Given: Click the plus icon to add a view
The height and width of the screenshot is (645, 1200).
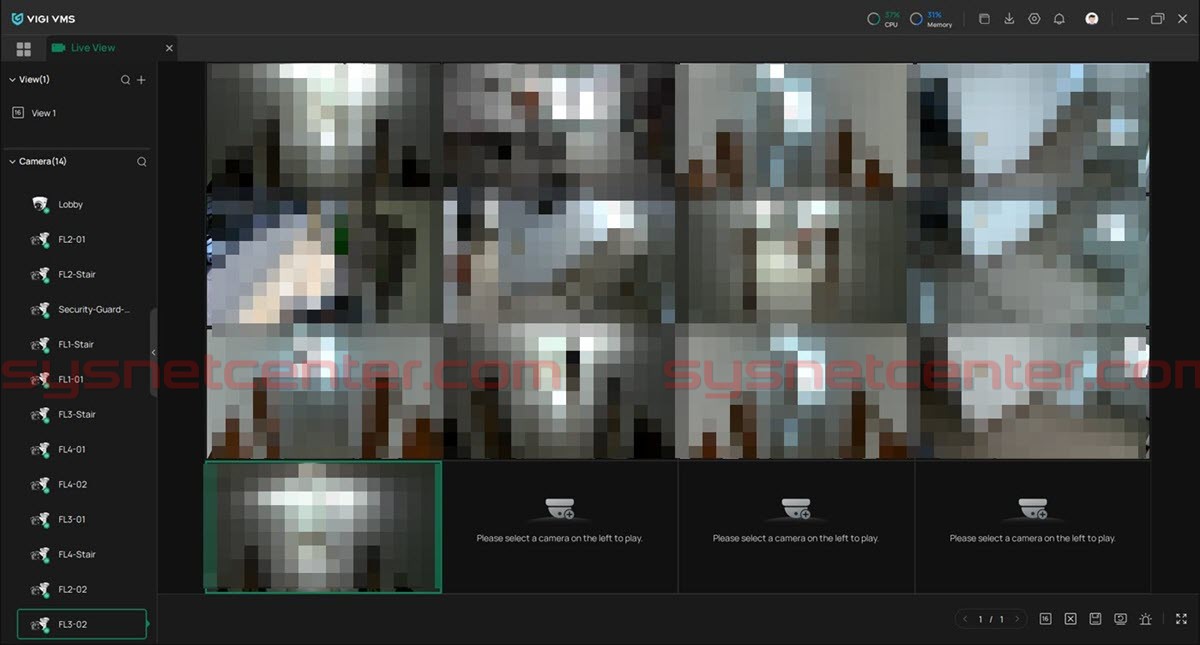Looking at the screenshot, I should [141, 80].
